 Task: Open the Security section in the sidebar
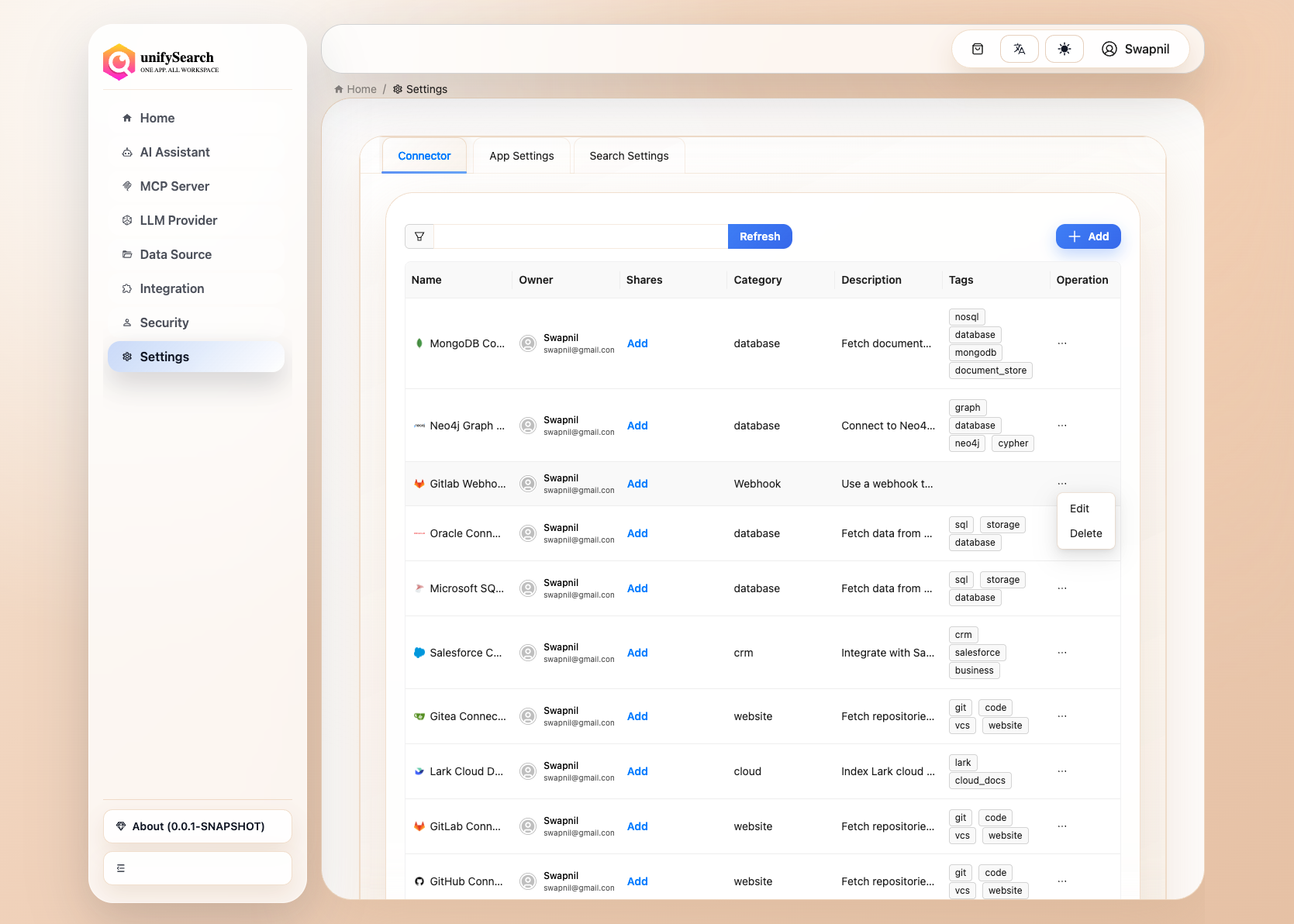(x=164, y=322)
